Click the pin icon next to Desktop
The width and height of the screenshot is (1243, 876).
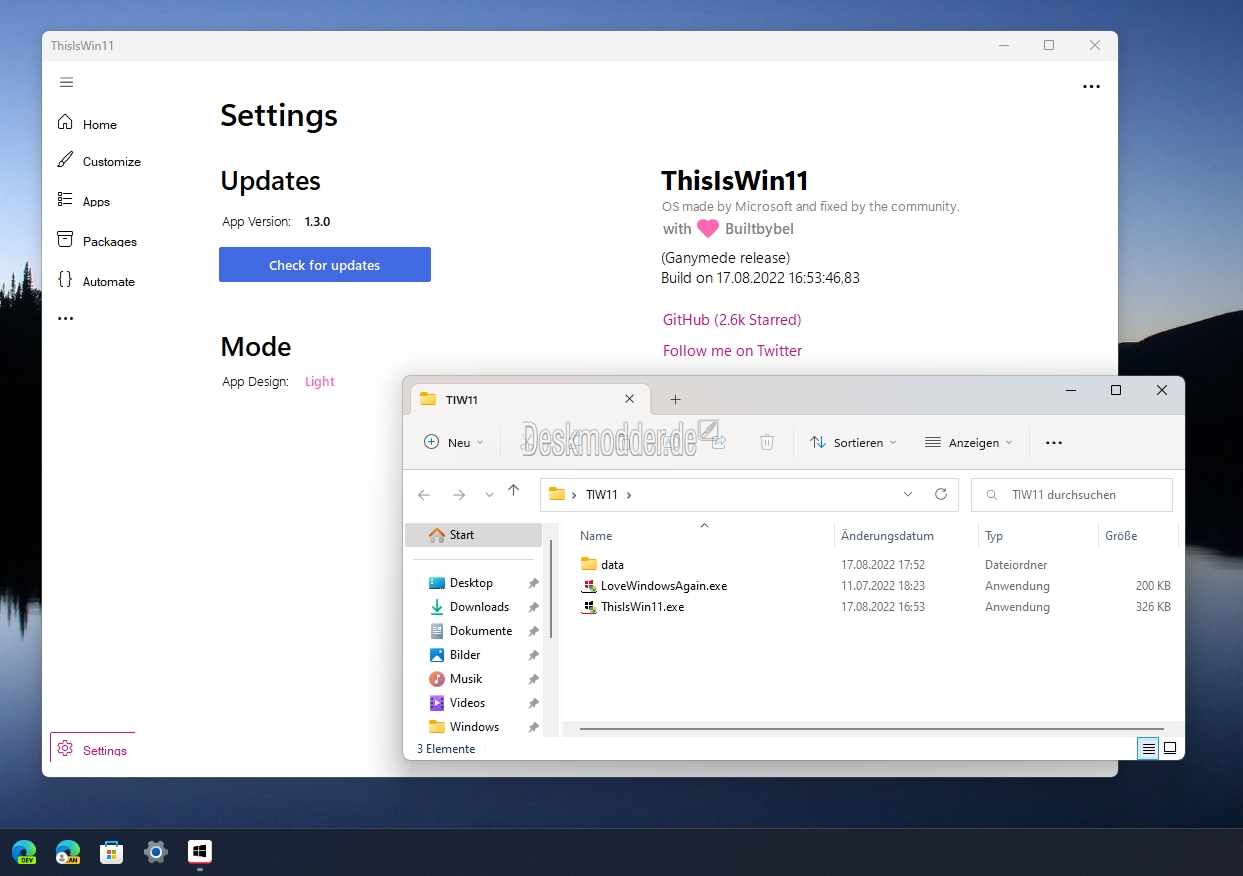click(533, 583)
